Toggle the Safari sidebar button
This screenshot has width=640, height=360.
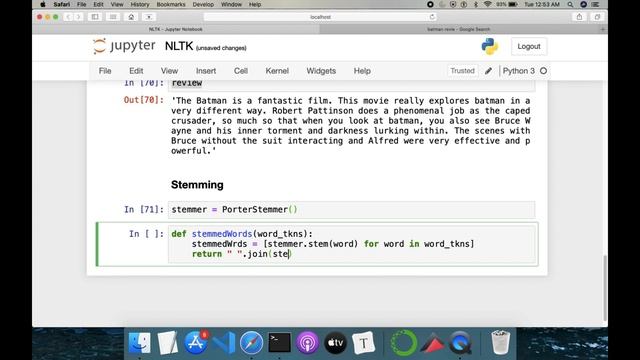click(95, 17)
